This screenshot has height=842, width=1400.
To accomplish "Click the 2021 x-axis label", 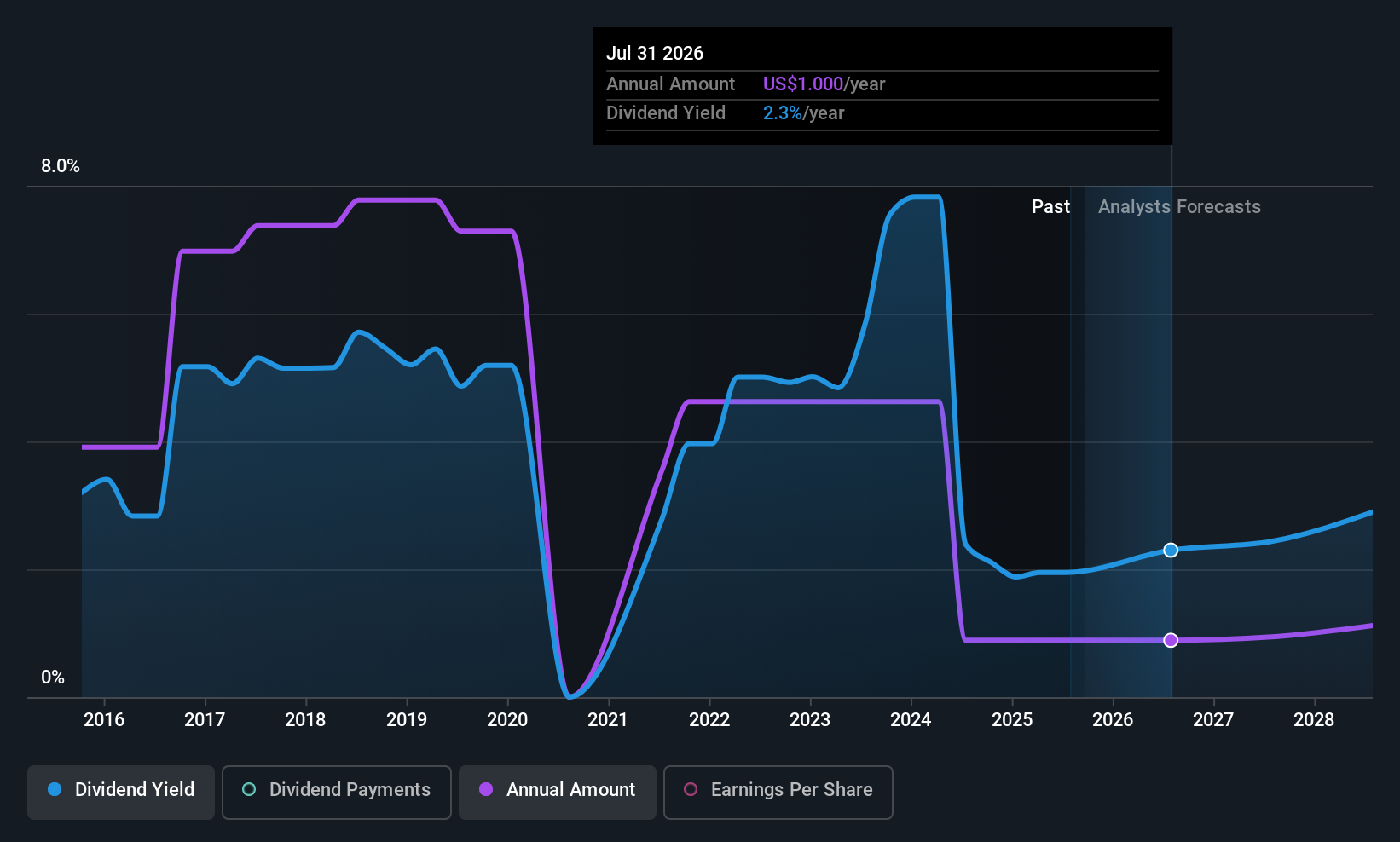I will 608,720.
